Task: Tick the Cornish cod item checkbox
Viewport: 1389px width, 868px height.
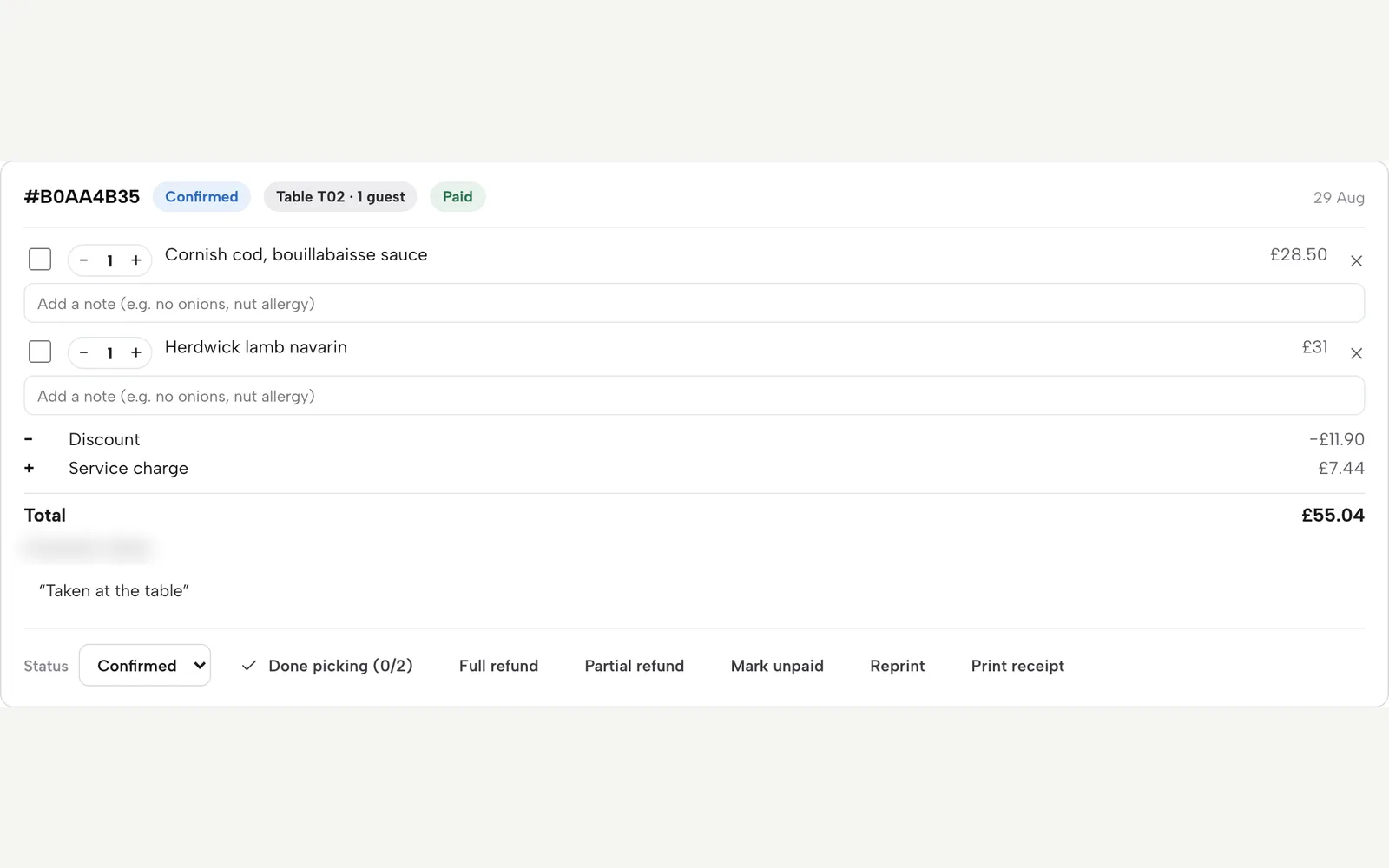Action: click(x=40, y=260)
